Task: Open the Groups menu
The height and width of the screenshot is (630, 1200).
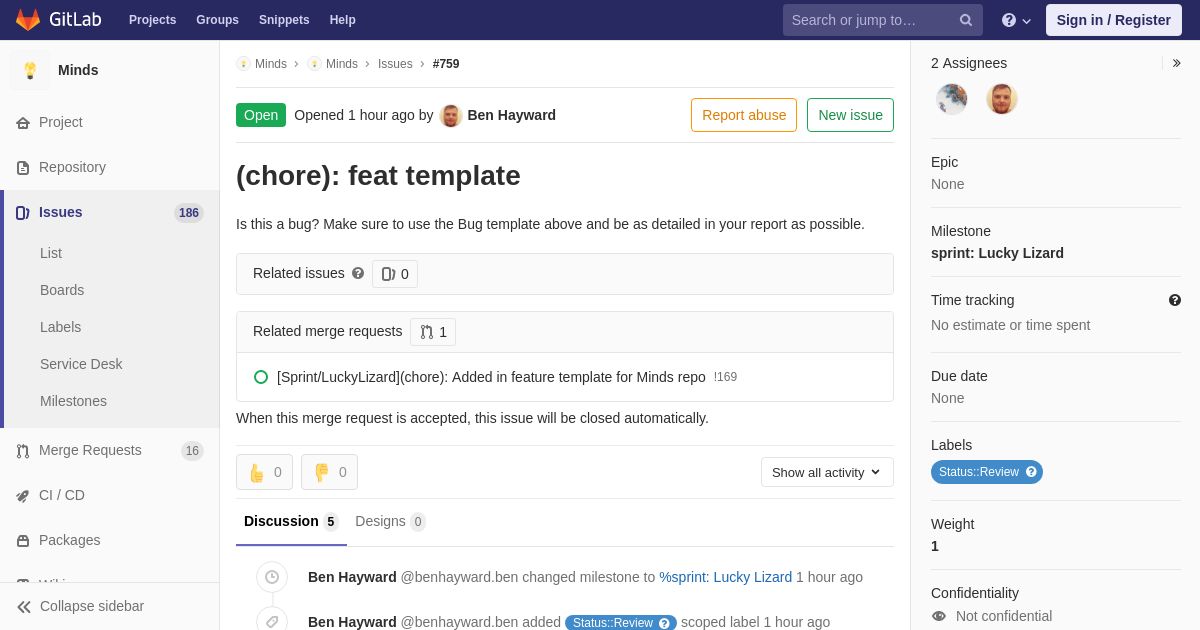Action: coord(217,20)
